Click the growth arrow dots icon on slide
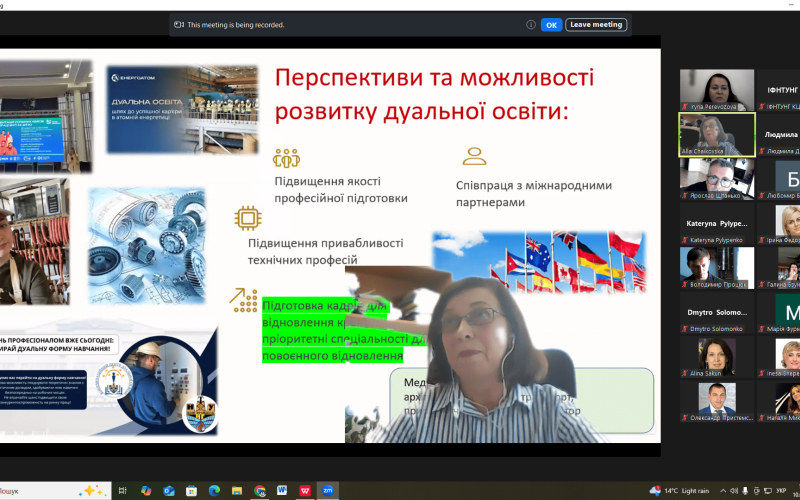The width and height of the screenshot is (800, 500). (243, 300)
